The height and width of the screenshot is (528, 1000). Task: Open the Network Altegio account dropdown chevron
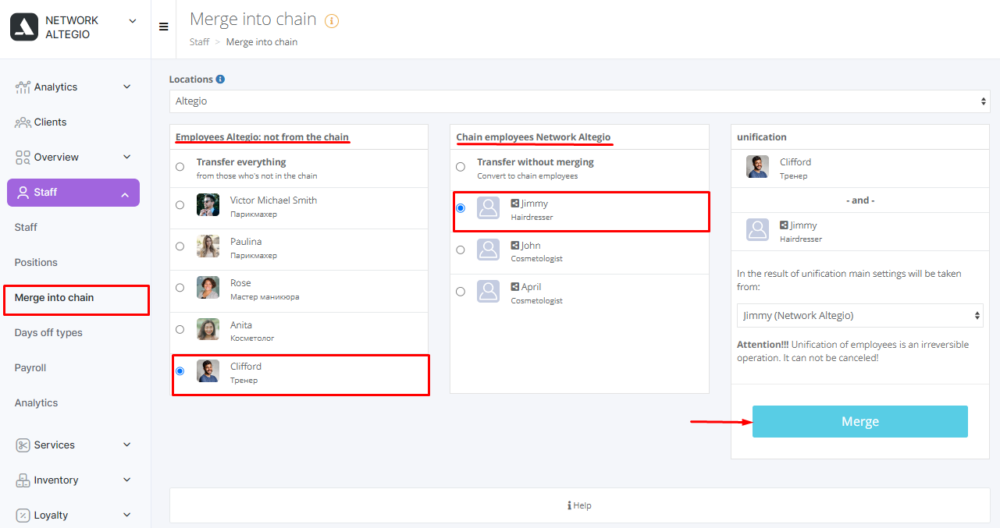(x=133, y=21)
